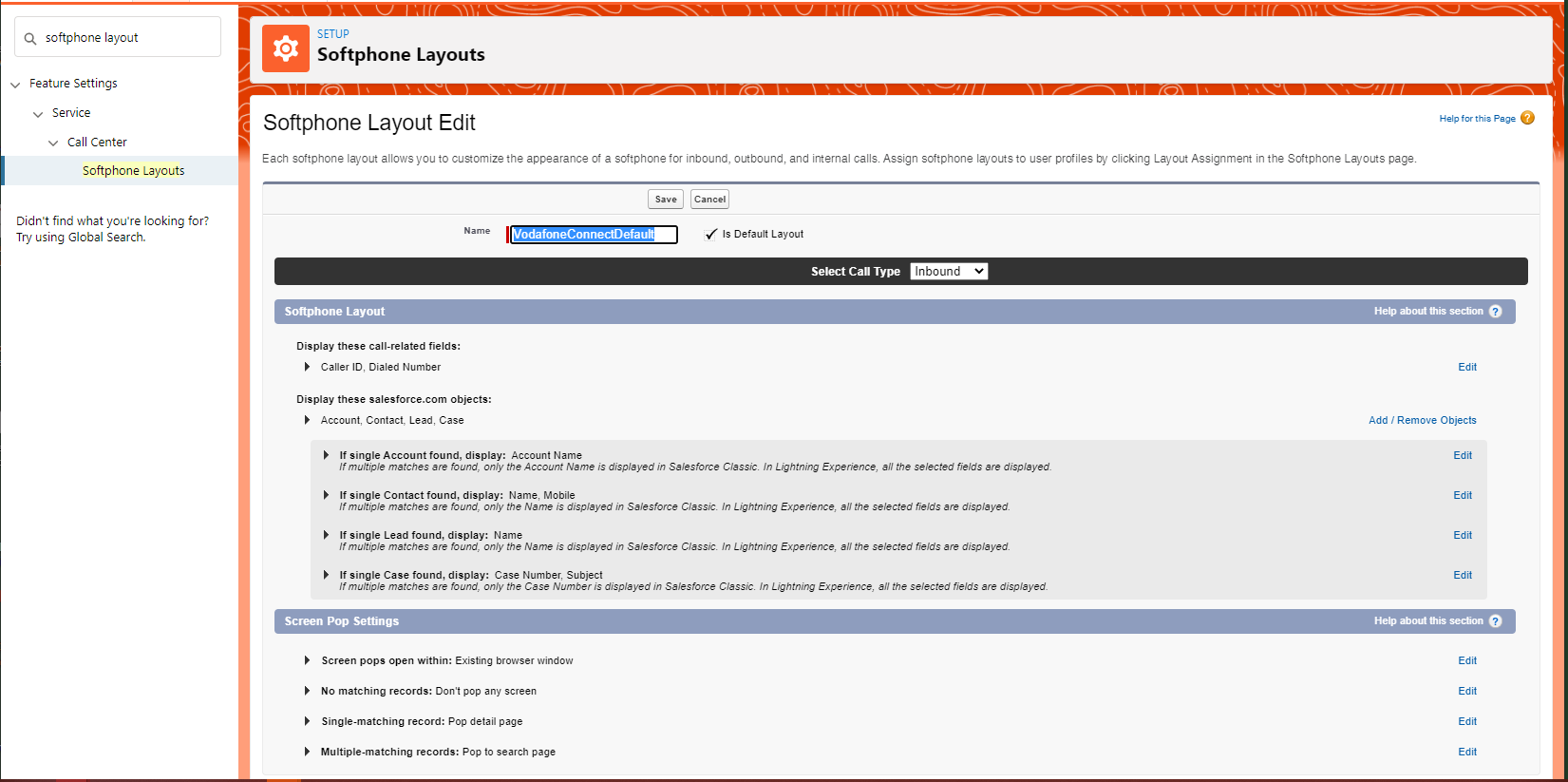Expand the single Account found display row
Viewport: 1568px width, 782px height.
[326, 455]
